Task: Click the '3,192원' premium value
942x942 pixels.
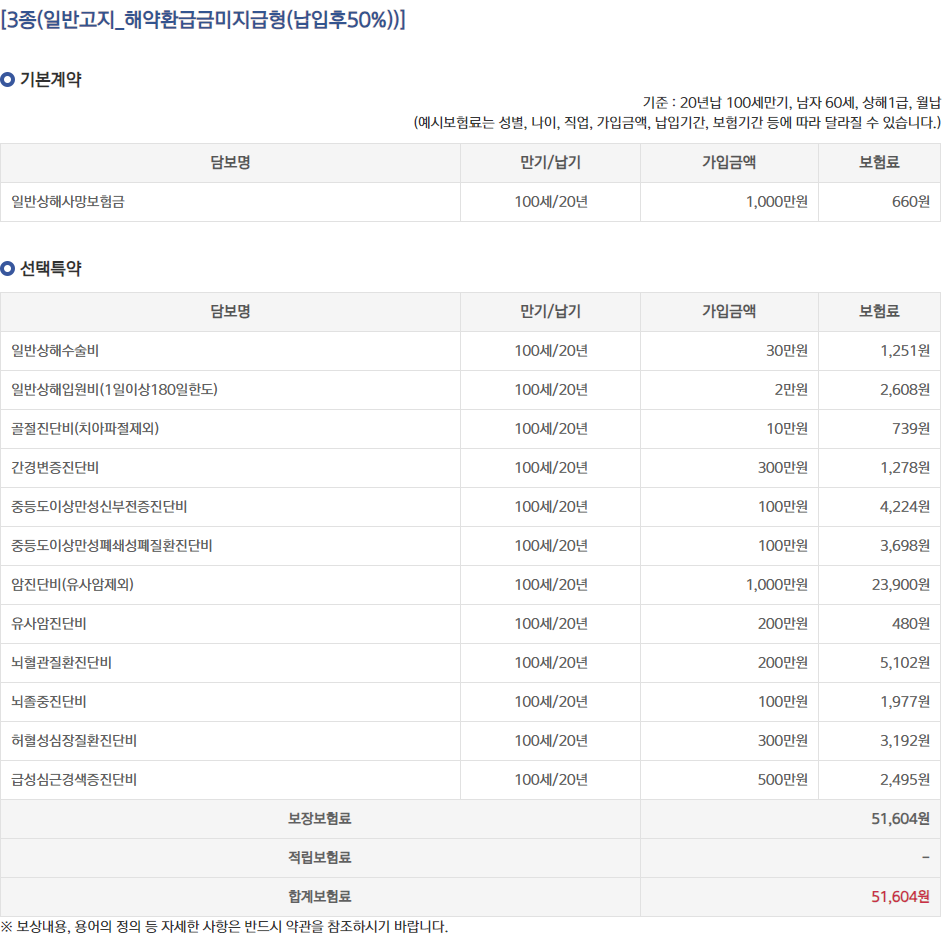Action: (905, 741)
